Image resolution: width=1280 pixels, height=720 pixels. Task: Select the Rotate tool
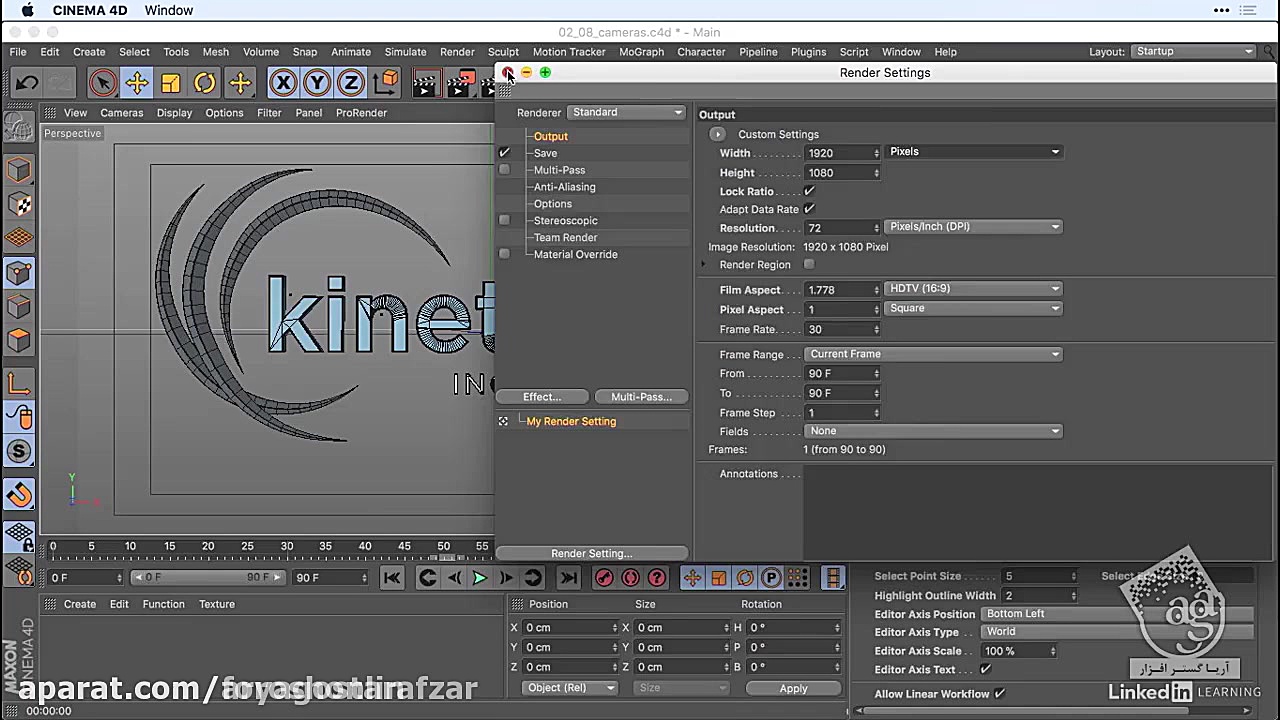(x=204, y=82)
